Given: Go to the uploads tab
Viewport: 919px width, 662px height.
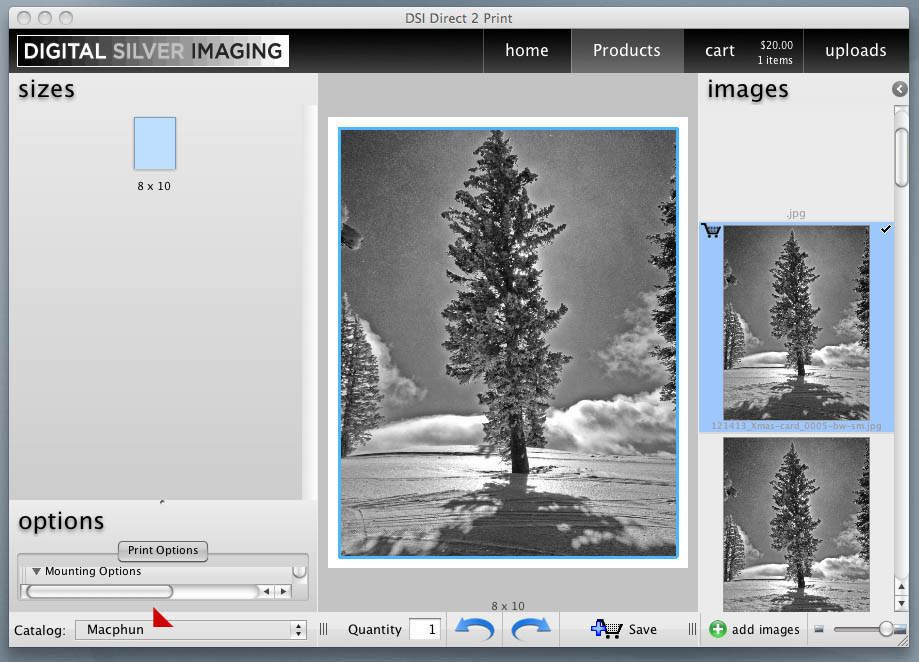Looking at the screenshot, I should [855, 50].
